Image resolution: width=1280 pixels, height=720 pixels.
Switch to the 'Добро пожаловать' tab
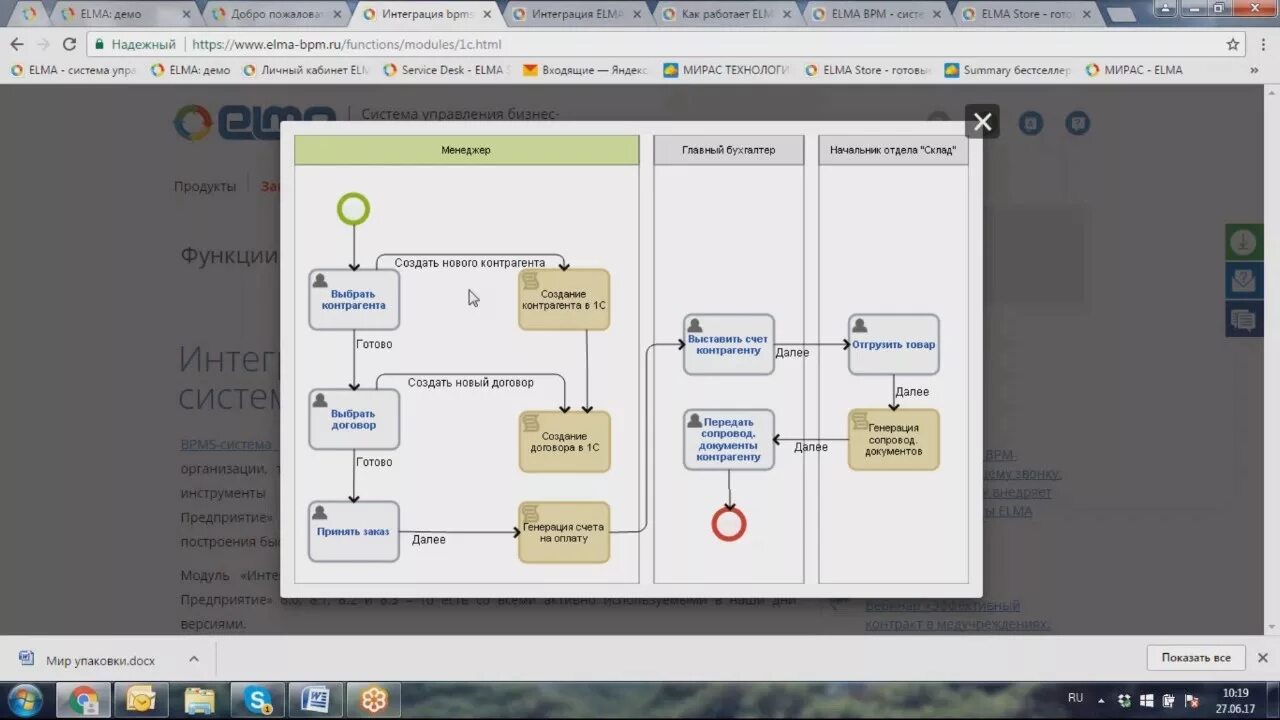coord(274,14)
